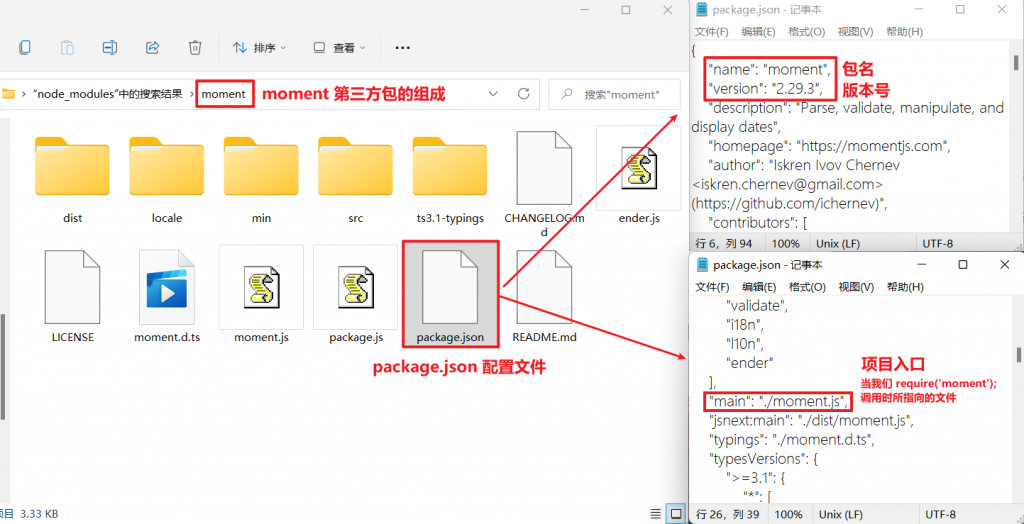Open 格式(O) menu in top Notepad
This screenshot has width=1024, height=524.
point(807,32)
